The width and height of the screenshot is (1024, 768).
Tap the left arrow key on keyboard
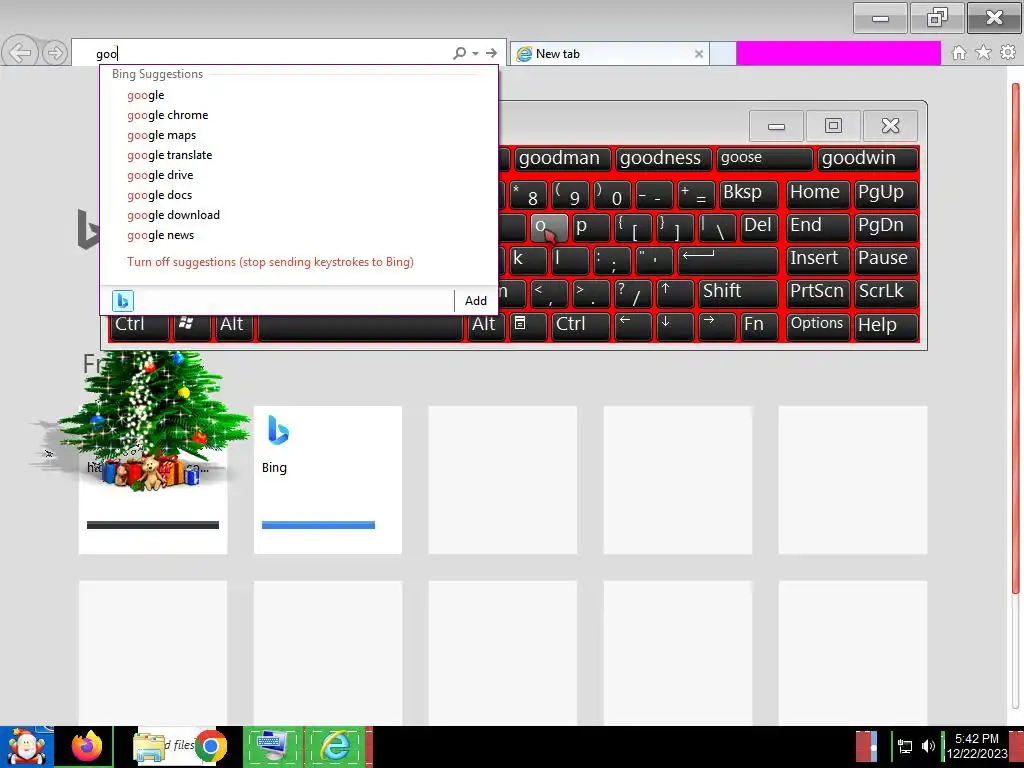633,326
